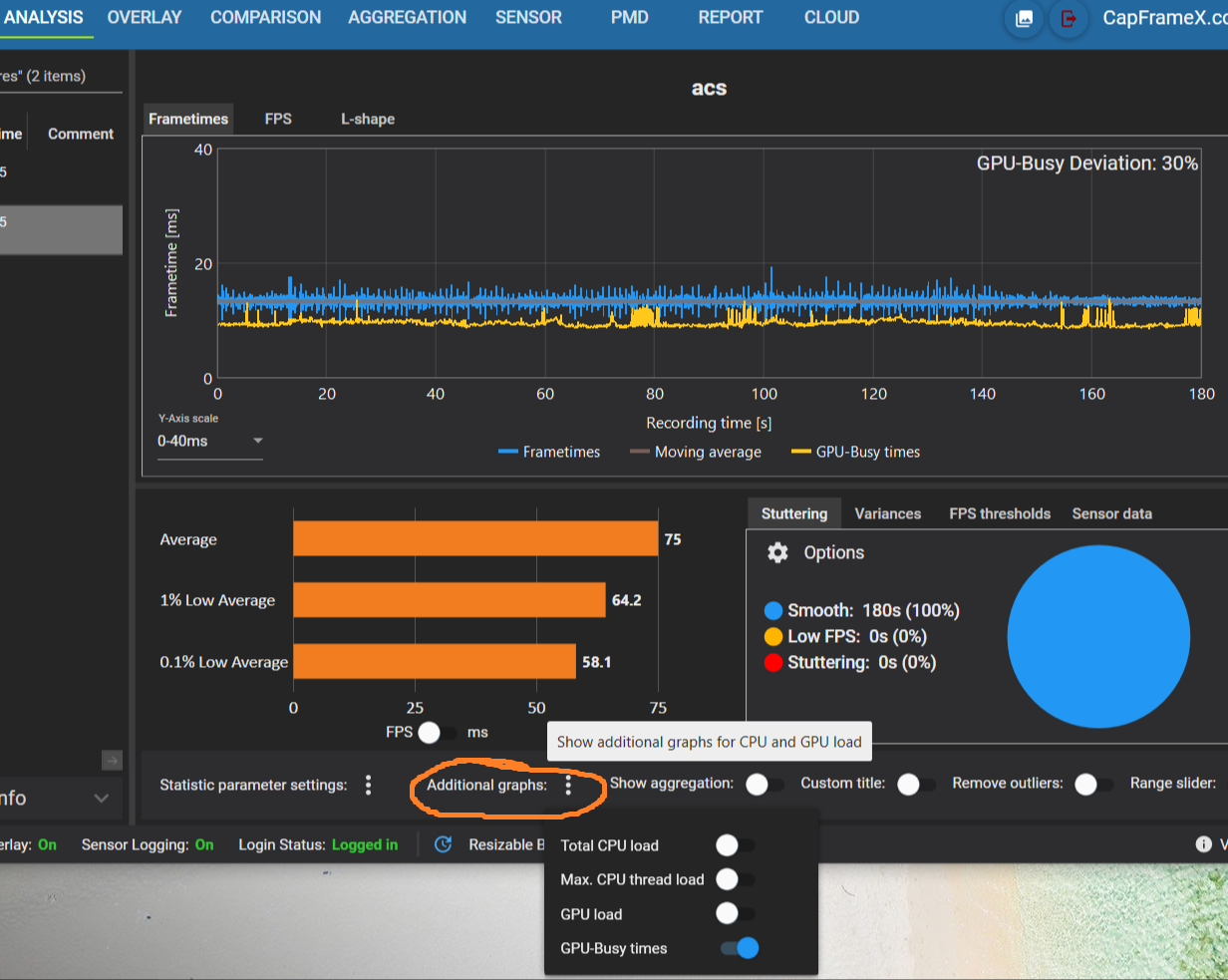Click the 'Low FPS: 0s (0%)' text
1228x980 pixels.
pos(857,637)
